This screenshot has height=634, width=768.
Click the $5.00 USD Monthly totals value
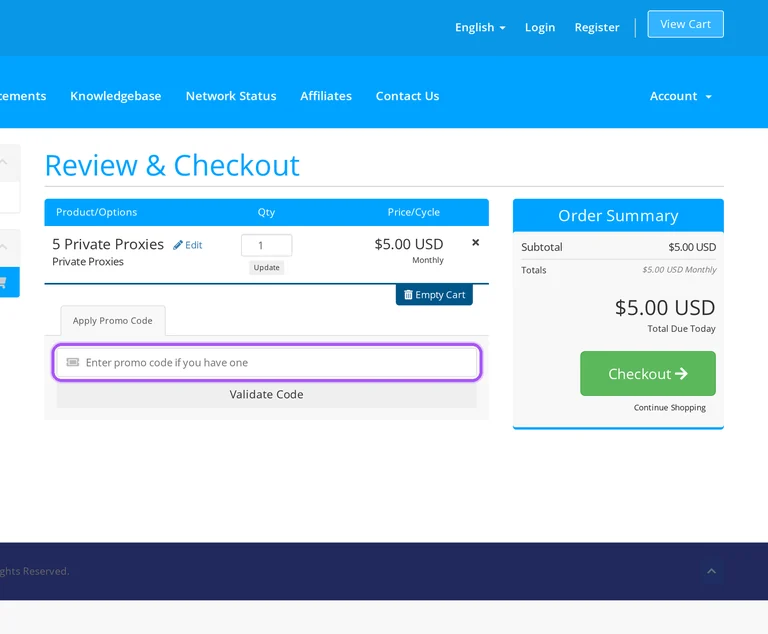(x=679, y=269)
